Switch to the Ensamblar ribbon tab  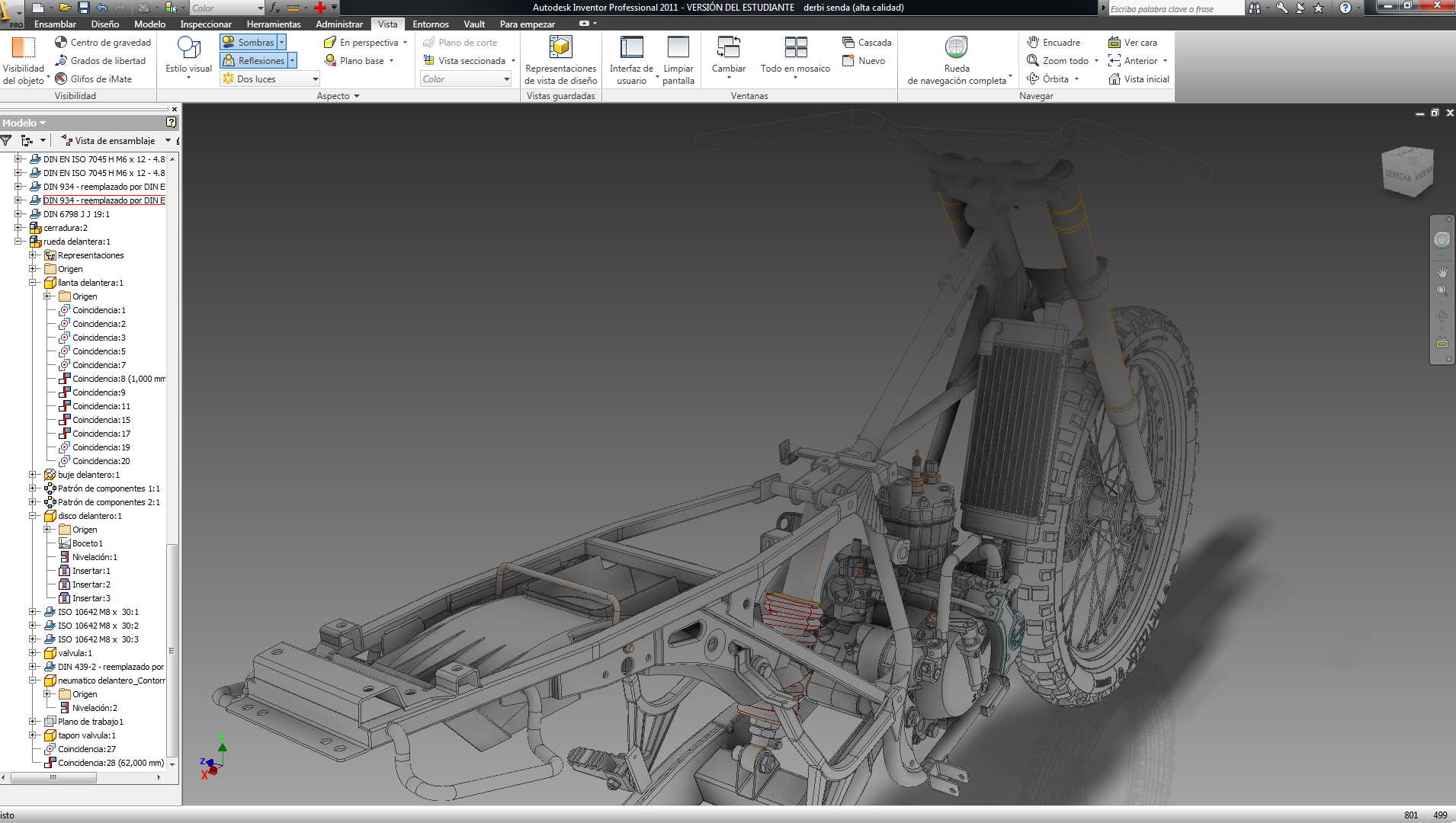click(x=55, y=24)
